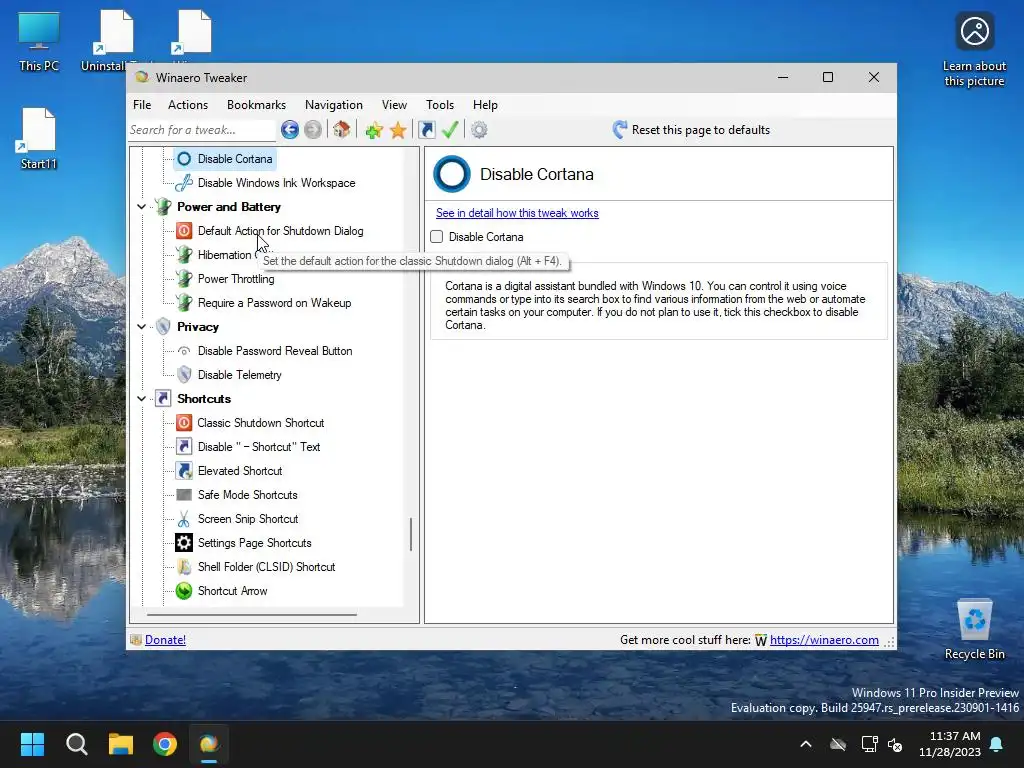Open the This PC desktop icon
Image resolution: width=1024 pixels, height=768 pixels.
coord(39,42)
